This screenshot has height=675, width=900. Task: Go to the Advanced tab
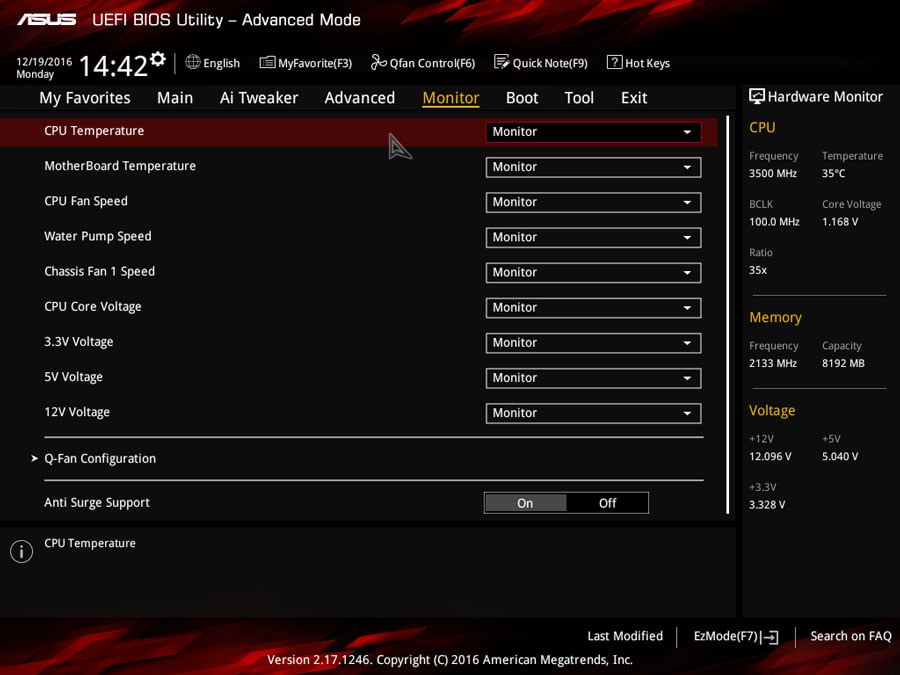pos(360,98)
